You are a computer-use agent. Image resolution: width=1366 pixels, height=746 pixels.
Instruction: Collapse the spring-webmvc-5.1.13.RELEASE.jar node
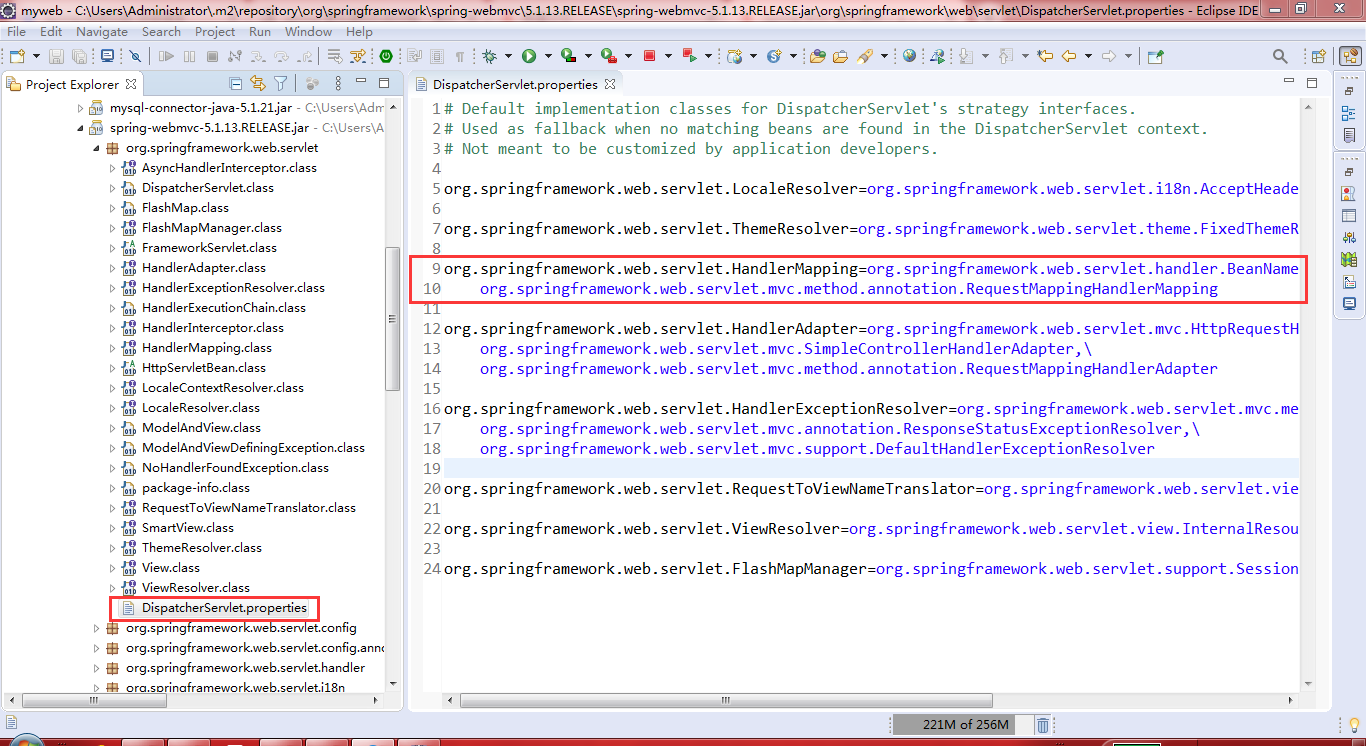(81, 128)
